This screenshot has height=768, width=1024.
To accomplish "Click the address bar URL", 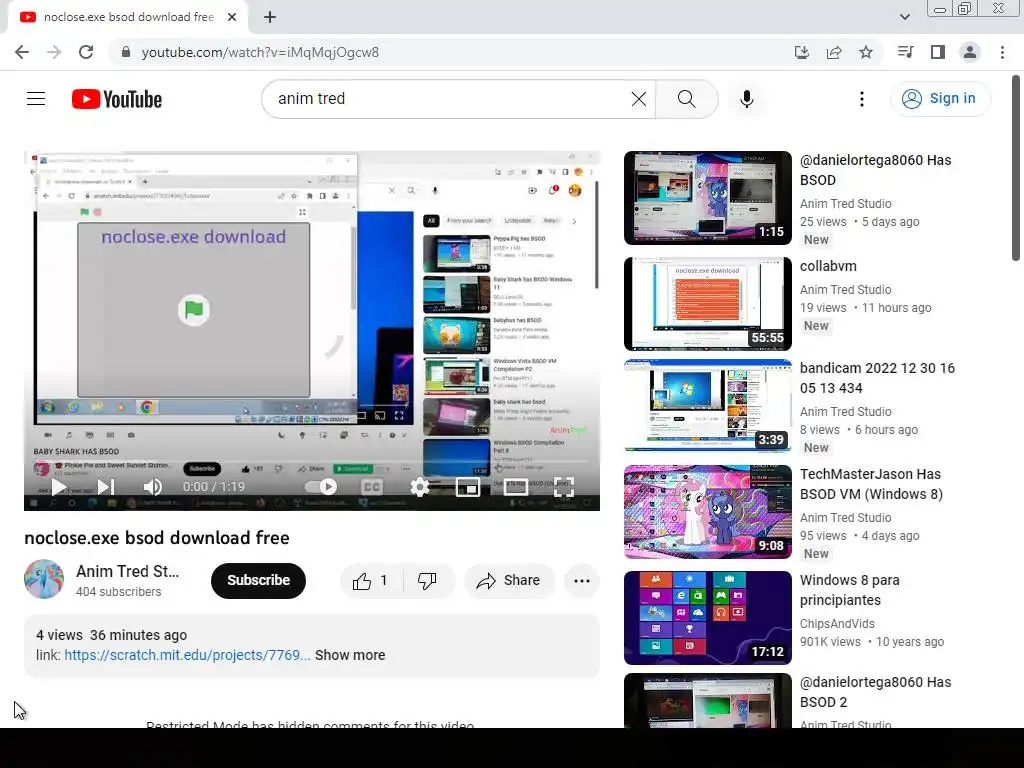I will (260, 52).
